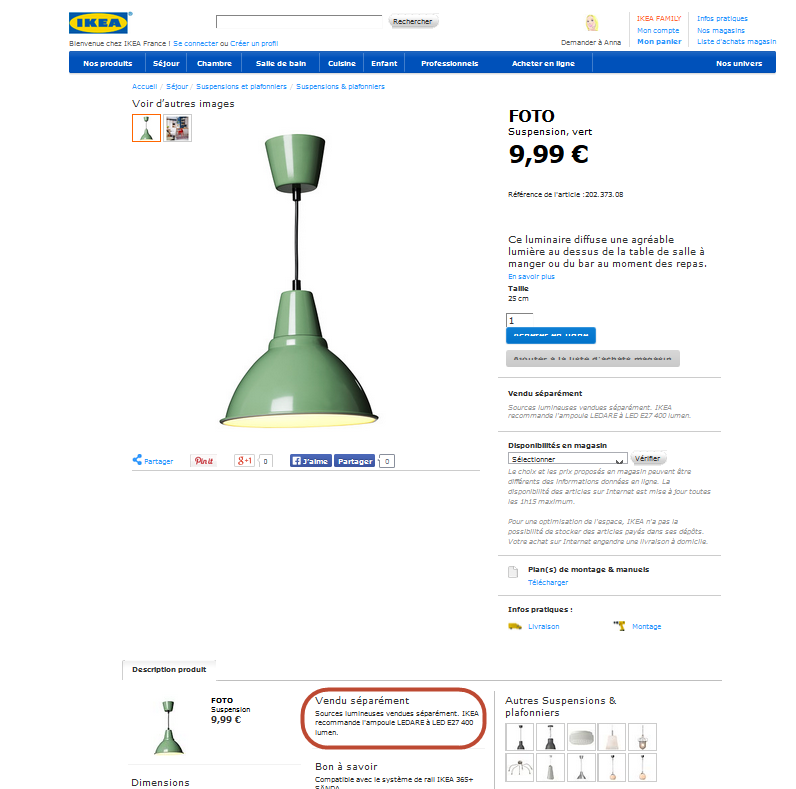Open the Nos produits menu
The width and height of the screenshot is (796, 789).
click(108, 63)
